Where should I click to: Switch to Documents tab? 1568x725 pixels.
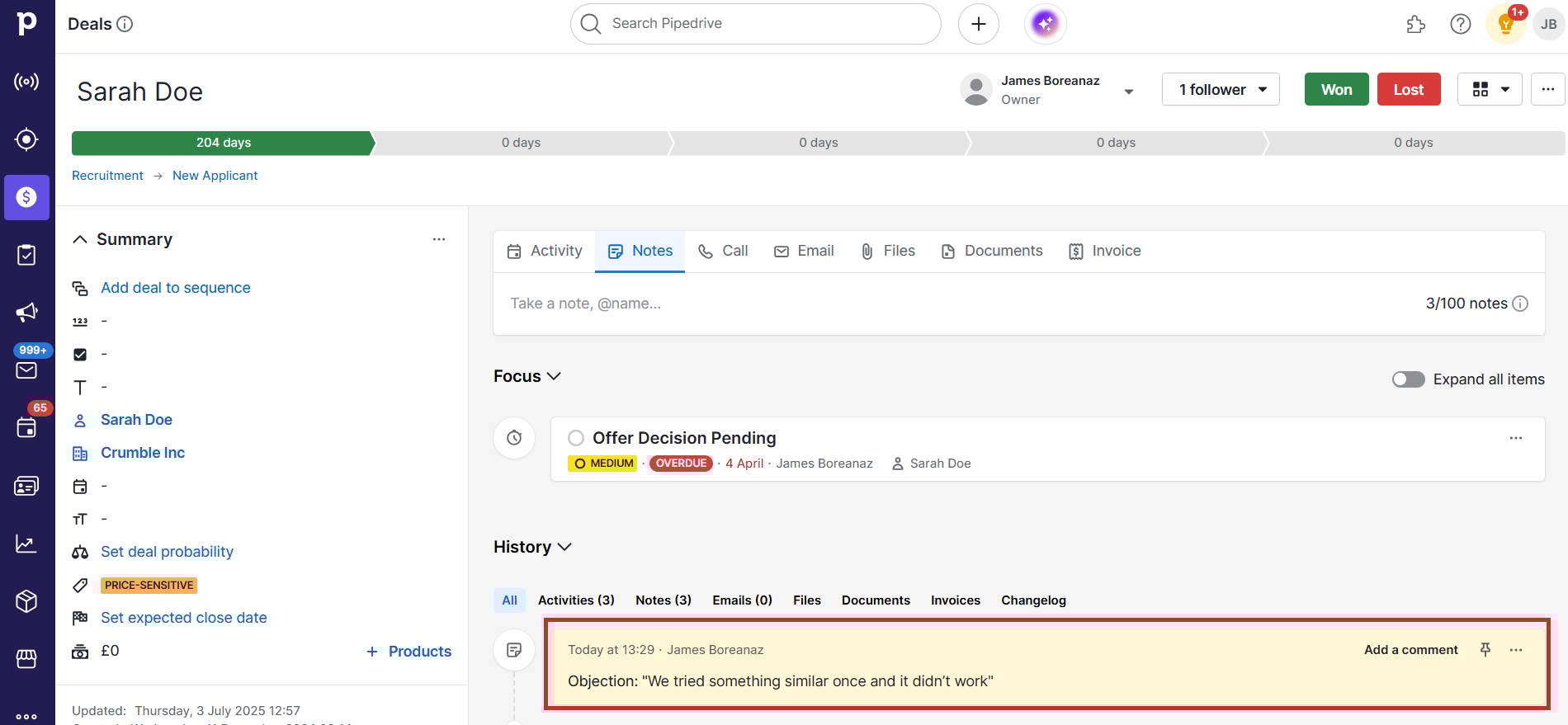[992, 251]
